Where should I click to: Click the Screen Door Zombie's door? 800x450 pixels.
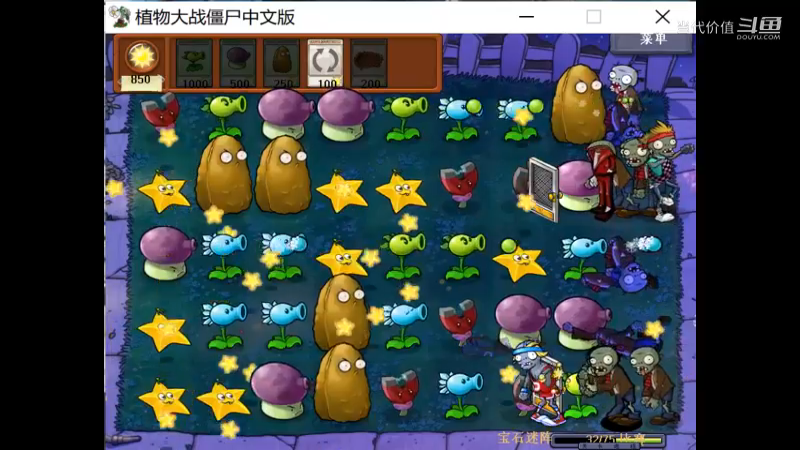543,188
